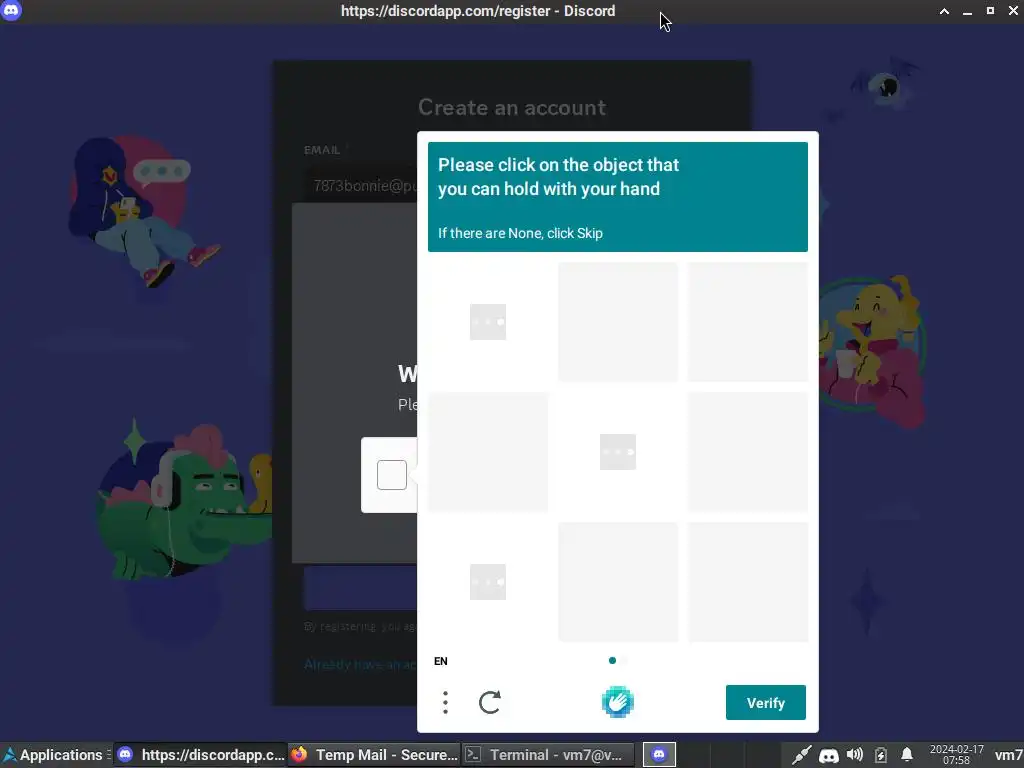Open the captcha three-dot options menu
Image resolution: width=1024 pixels, height=768 pixels.
(x=445, y=703)
